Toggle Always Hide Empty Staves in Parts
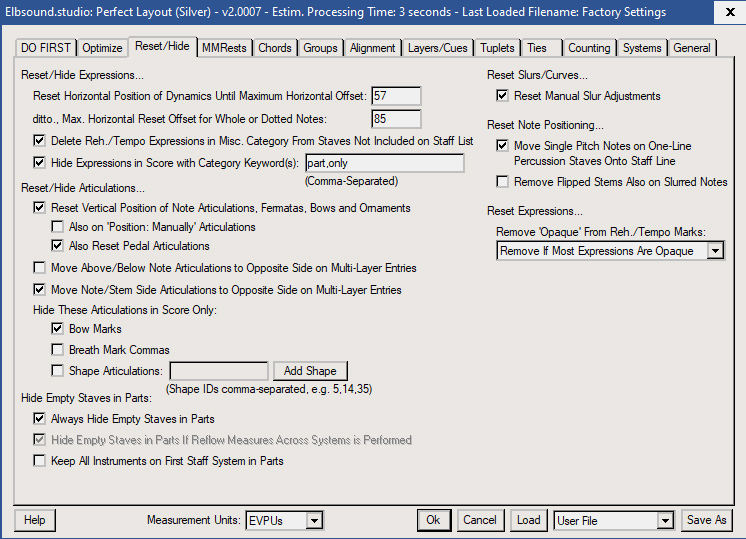 click(40, 419)
